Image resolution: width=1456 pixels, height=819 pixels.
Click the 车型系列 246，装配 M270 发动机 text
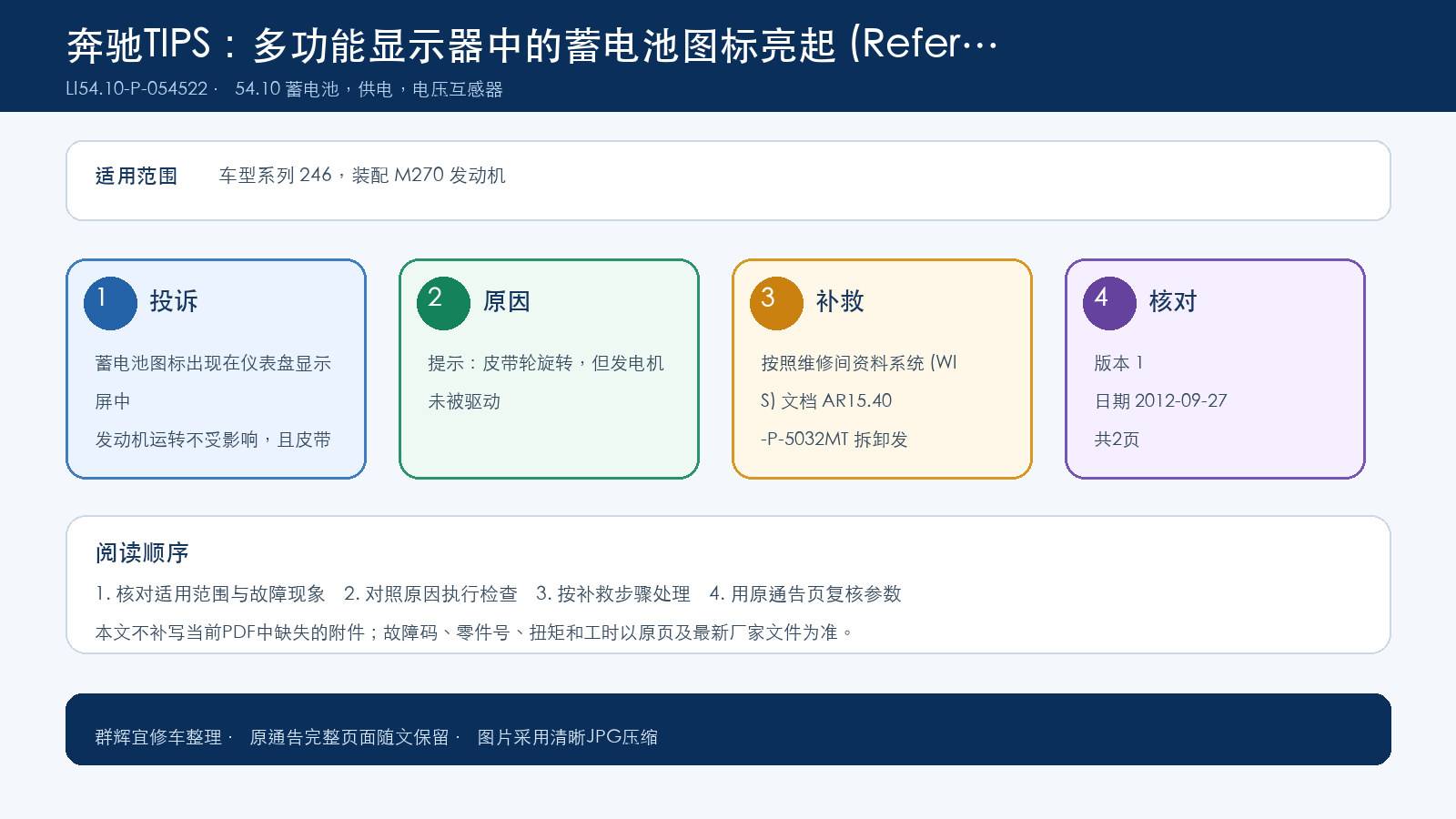[362, 176]
